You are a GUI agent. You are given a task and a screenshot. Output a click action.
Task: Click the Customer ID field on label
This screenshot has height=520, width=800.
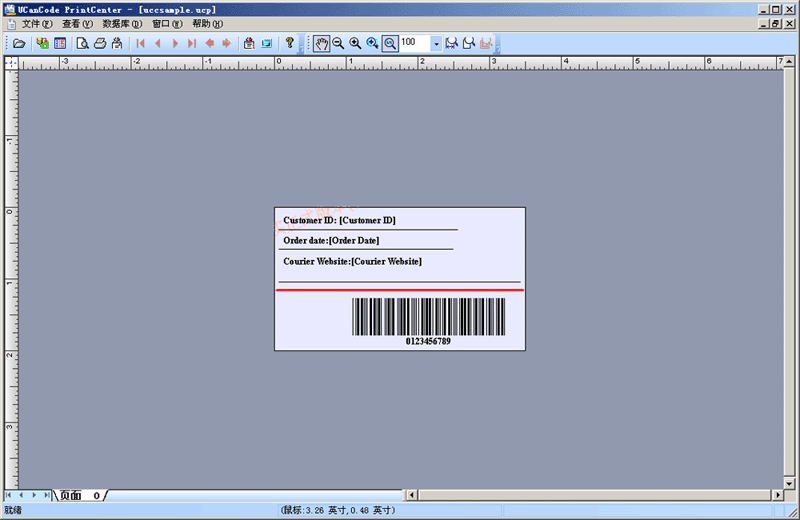point(340,220)
